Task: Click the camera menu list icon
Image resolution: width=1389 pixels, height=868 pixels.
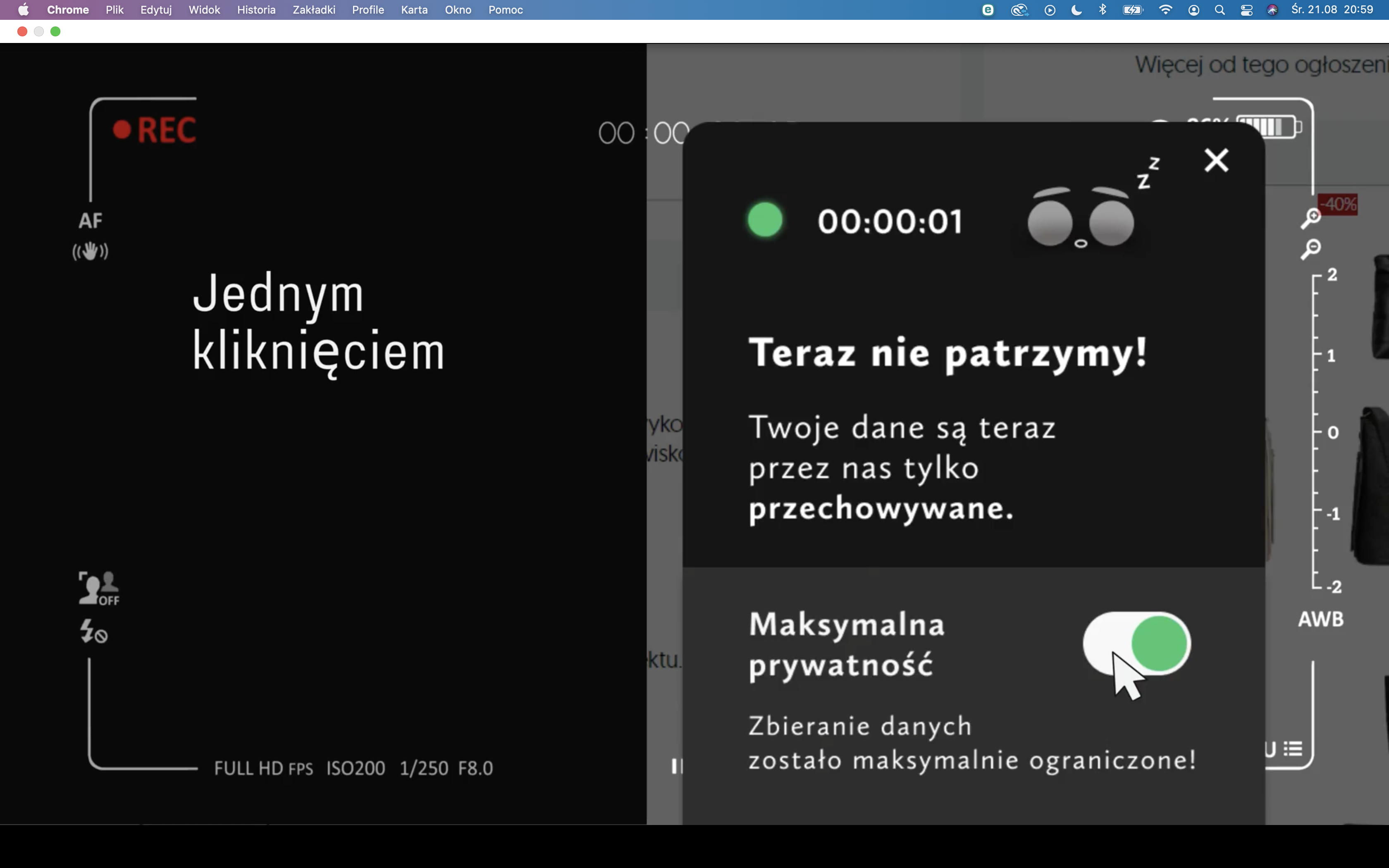Action: click(1293, 749)
